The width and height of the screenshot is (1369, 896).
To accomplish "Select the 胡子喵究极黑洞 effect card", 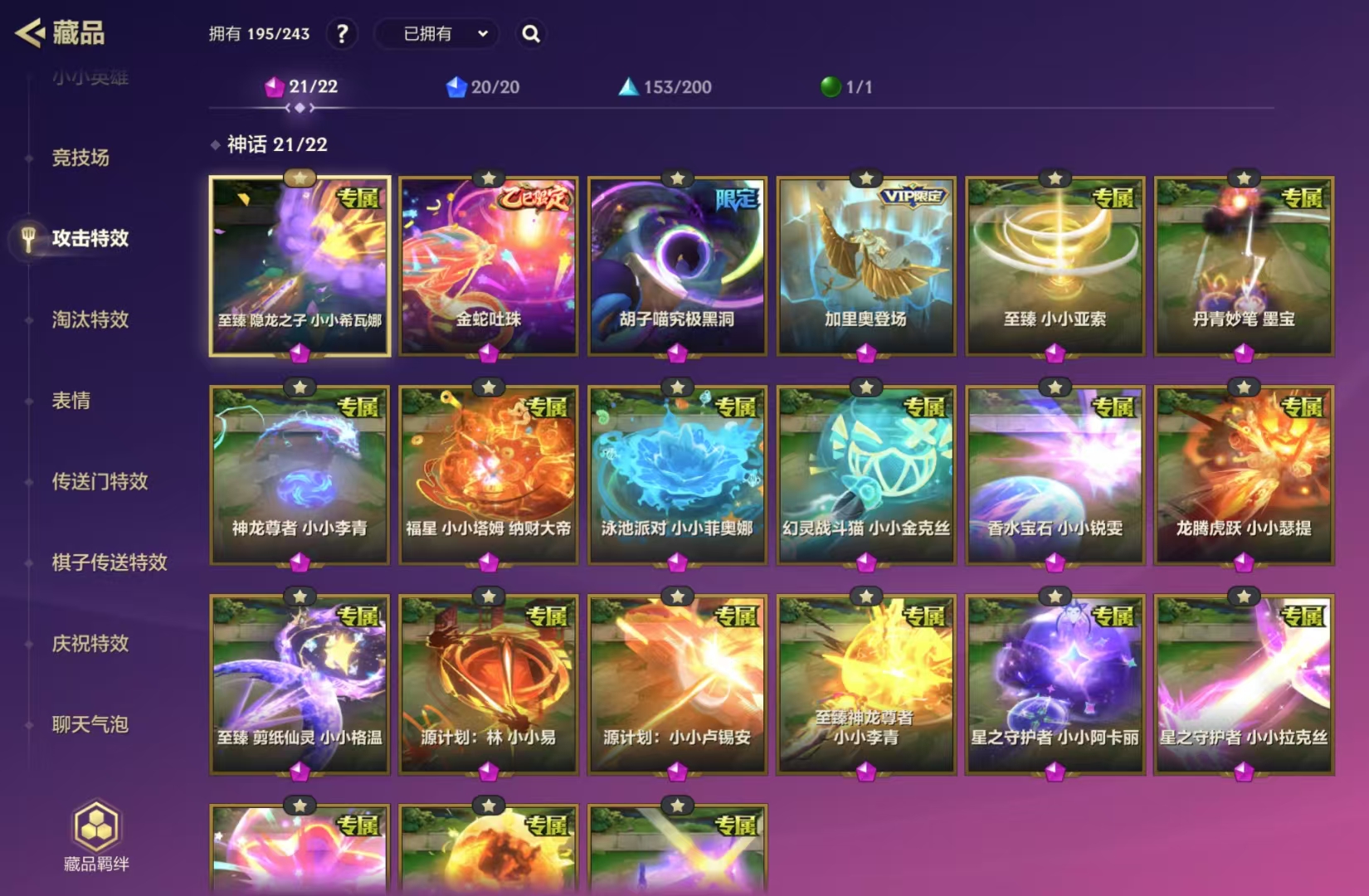I will click(677, 265).
